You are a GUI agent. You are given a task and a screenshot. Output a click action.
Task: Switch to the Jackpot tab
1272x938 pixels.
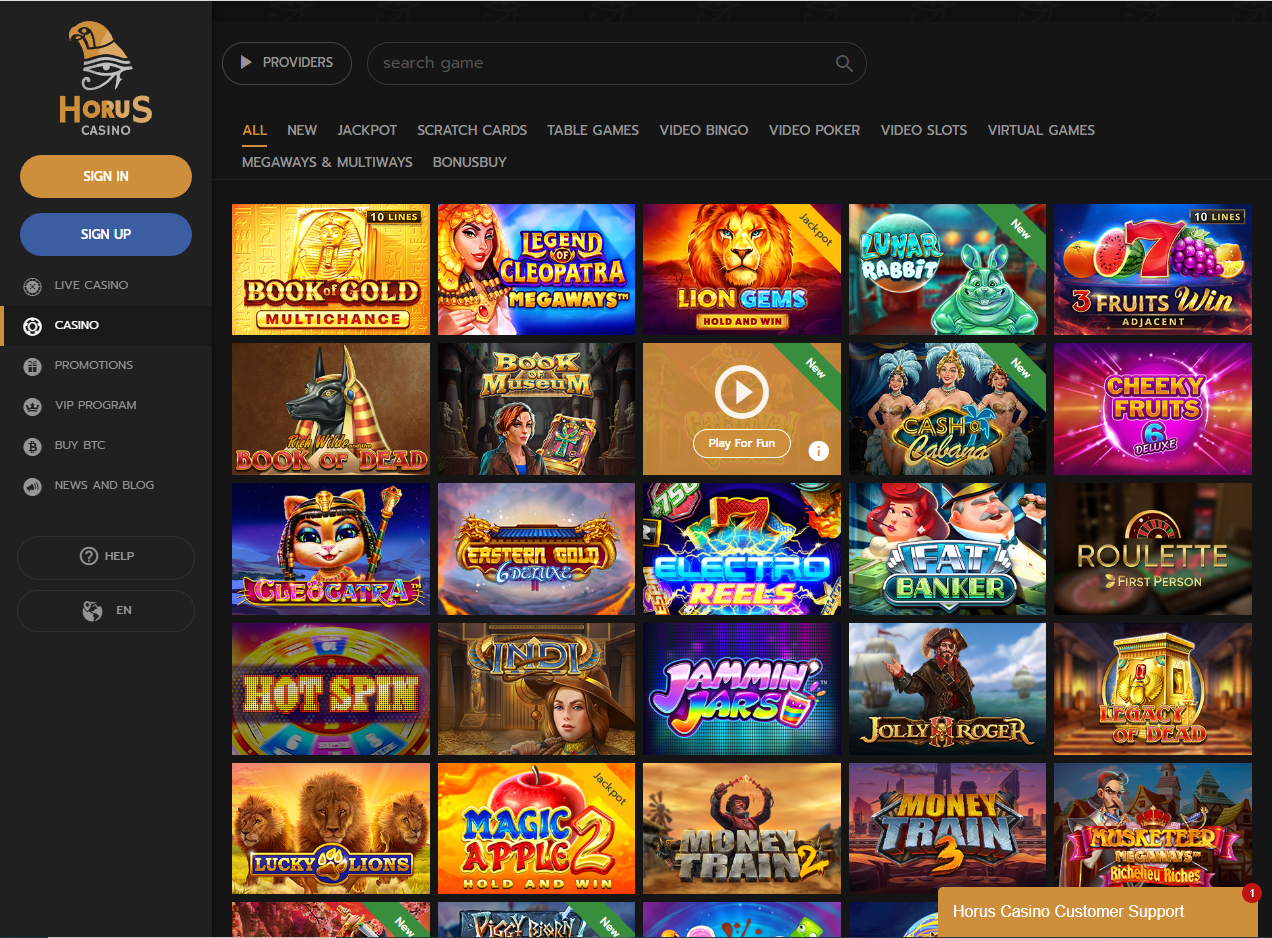pos(367,130)
